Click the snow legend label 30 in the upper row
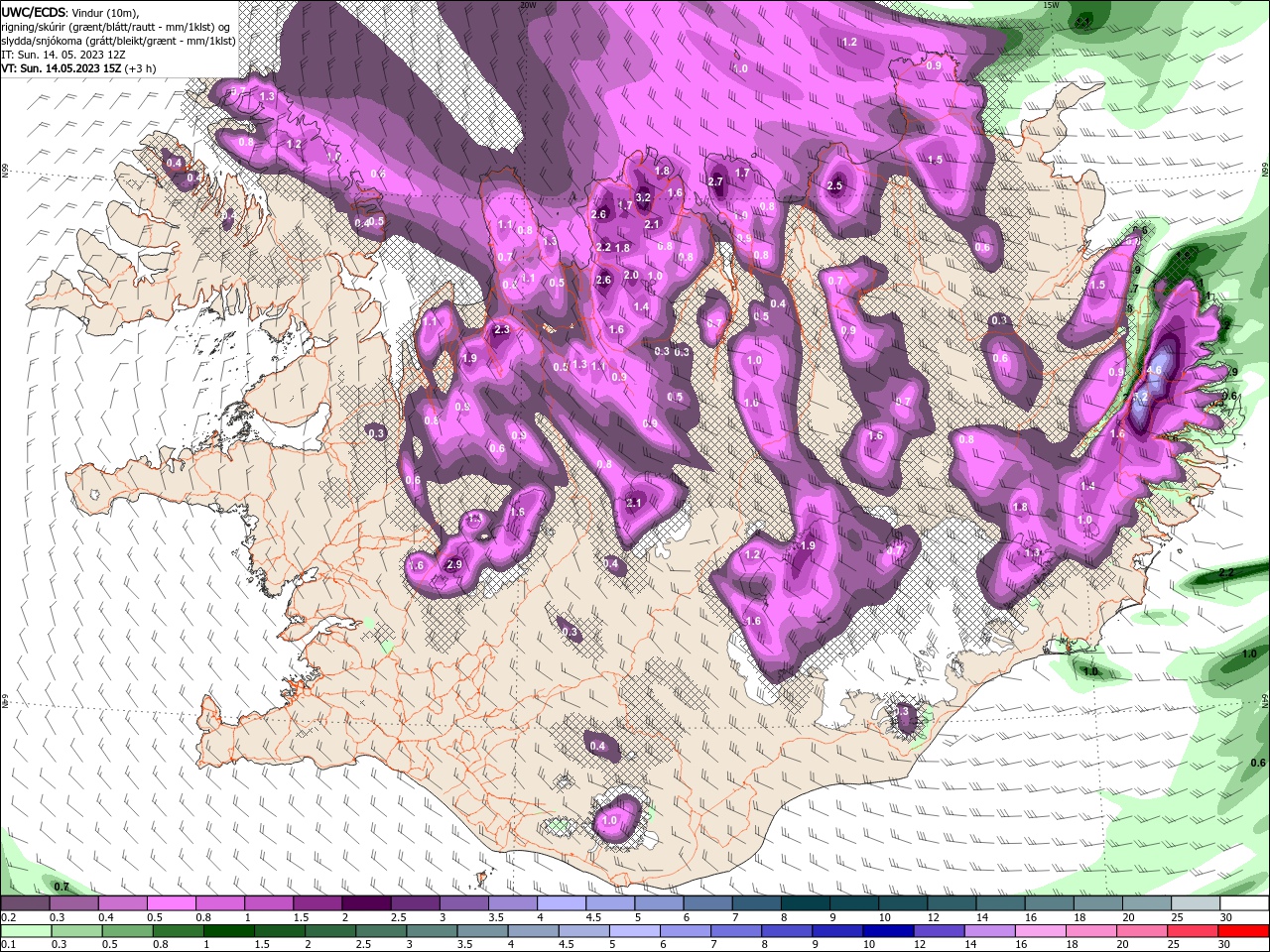The height and width of the screenshot is (952, 1270). coord(1226,917)
